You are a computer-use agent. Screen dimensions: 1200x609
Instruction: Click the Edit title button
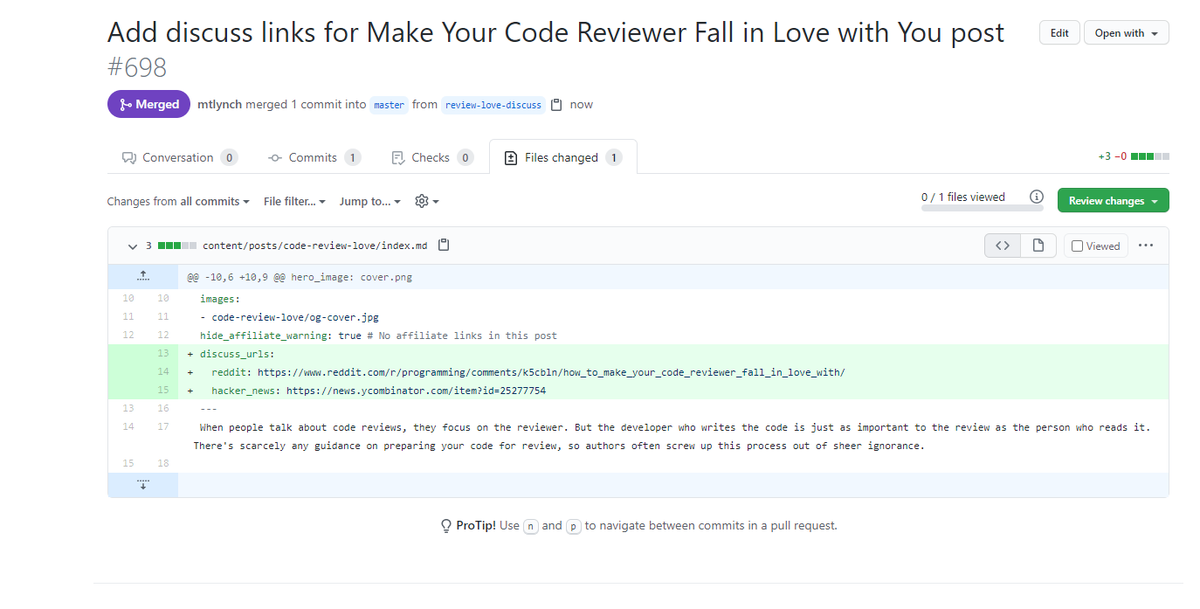pyautogui.click(x=1059, y=33)
